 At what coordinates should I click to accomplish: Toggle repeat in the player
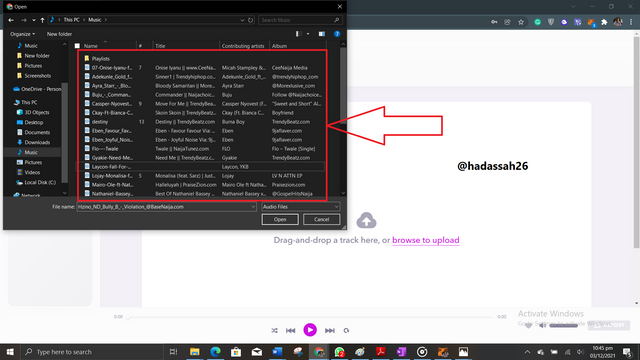click(346, 331)
